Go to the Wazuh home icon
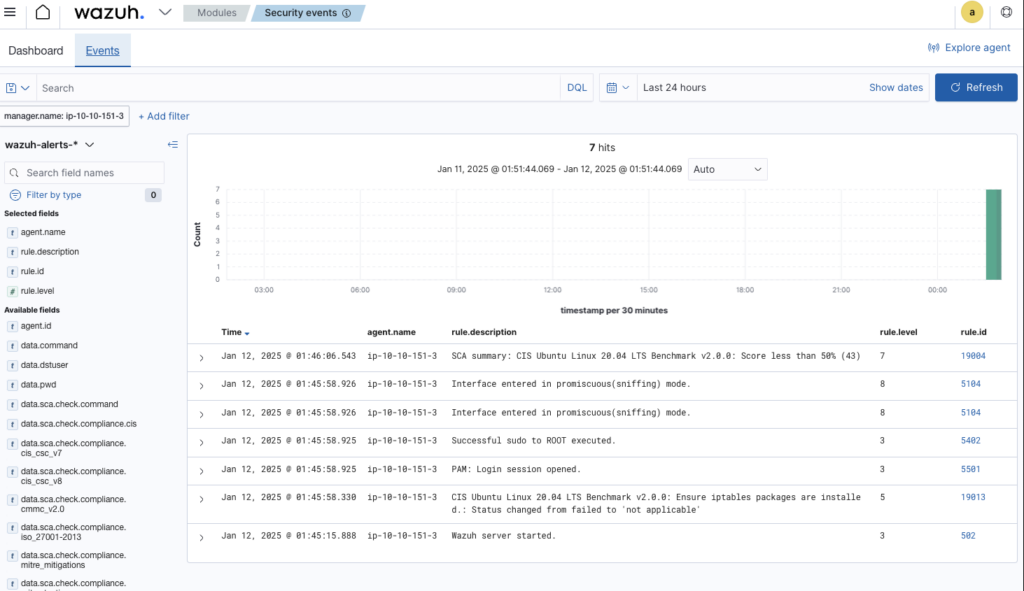The width and height of the screenshot is (1024, 591). point(42,12)
